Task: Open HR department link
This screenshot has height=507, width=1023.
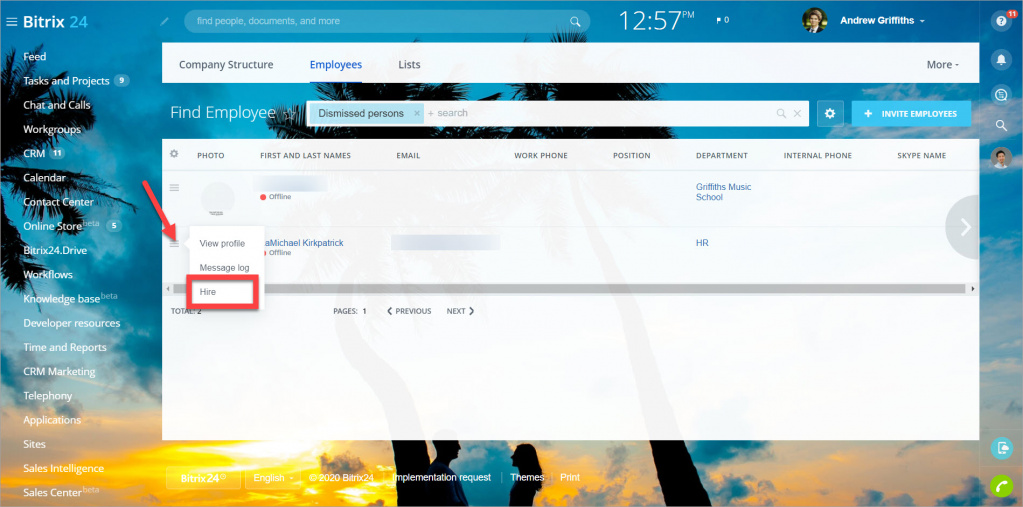Action: (702, 243)
